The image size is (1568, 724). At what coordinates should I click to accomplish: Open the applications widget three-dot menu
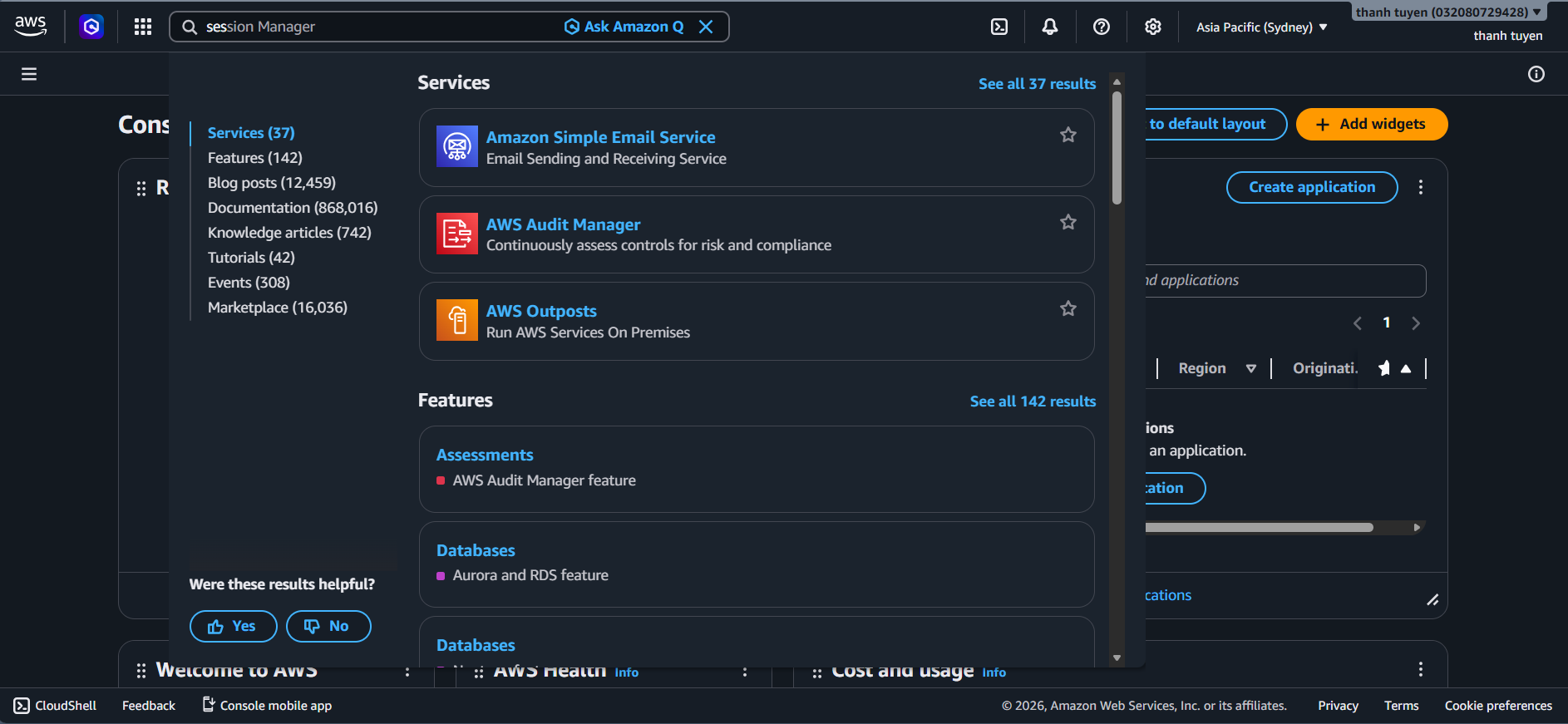1421,187
